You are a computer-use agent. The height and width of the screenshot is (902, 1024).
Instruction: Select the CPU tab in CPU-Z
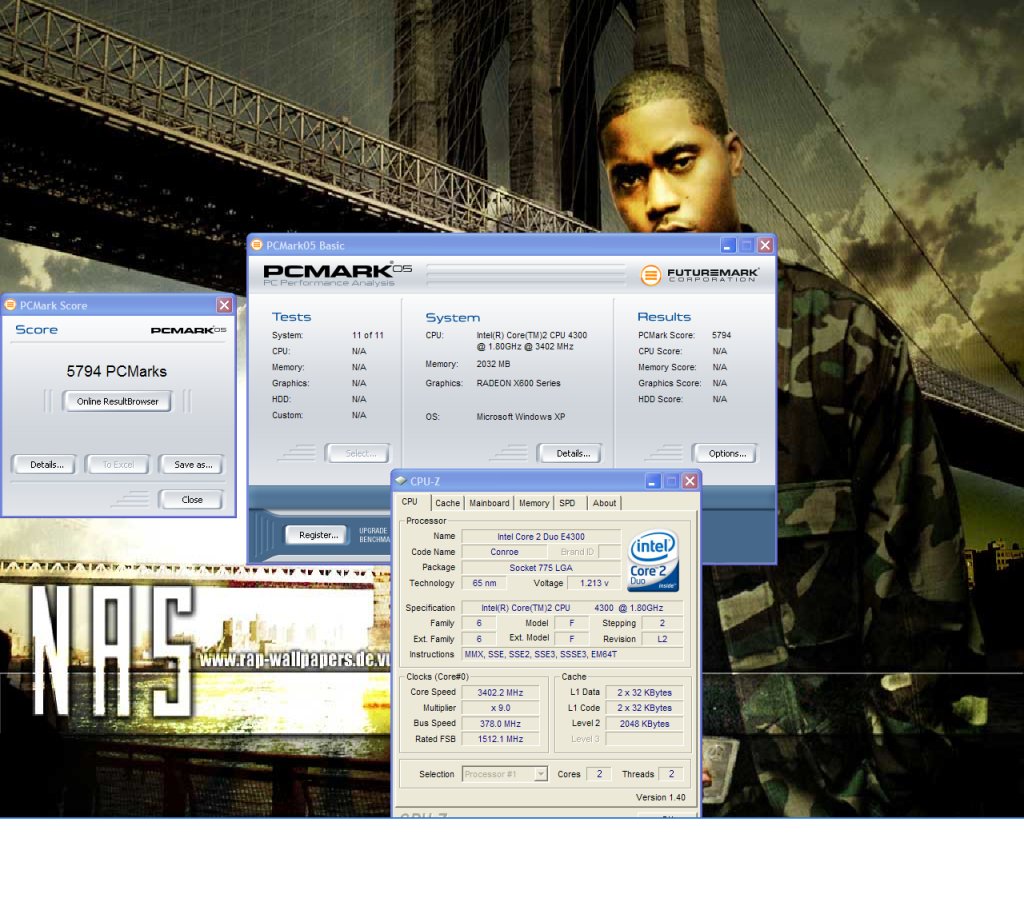point(409,502)
